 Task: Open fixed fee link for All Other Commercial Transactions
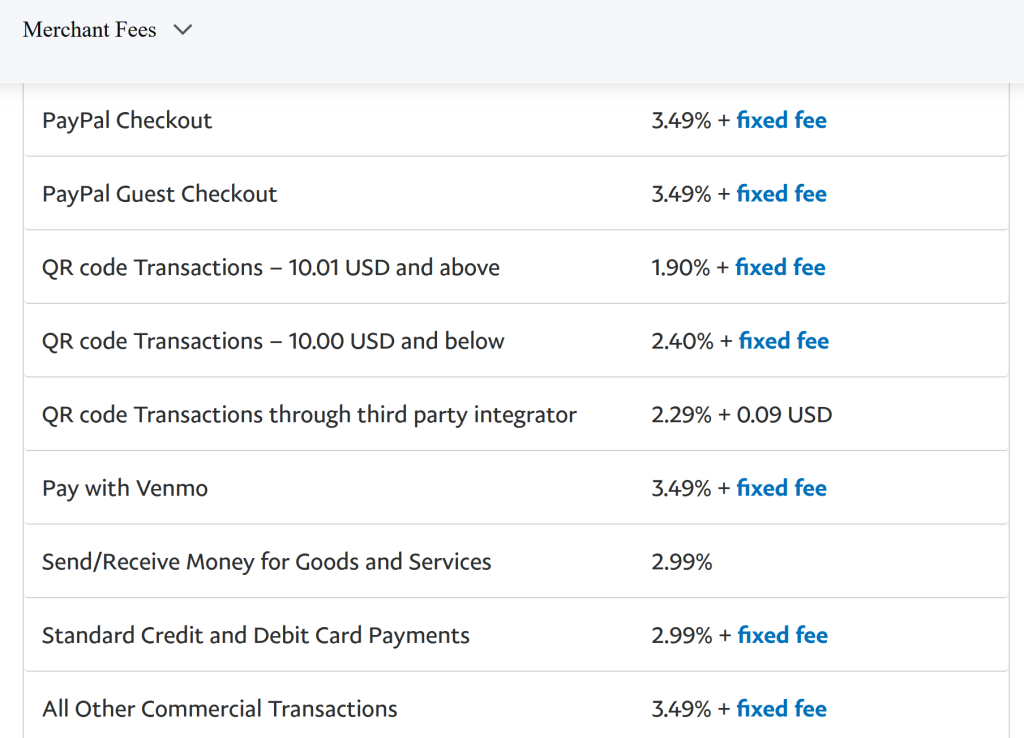[x=781, y=709]
